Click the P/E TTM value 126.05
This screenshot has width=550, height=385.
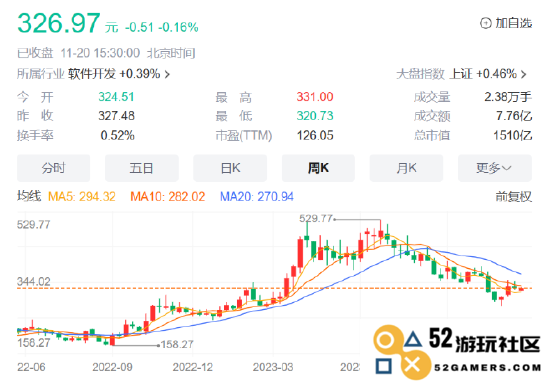[x=315, y=135]
